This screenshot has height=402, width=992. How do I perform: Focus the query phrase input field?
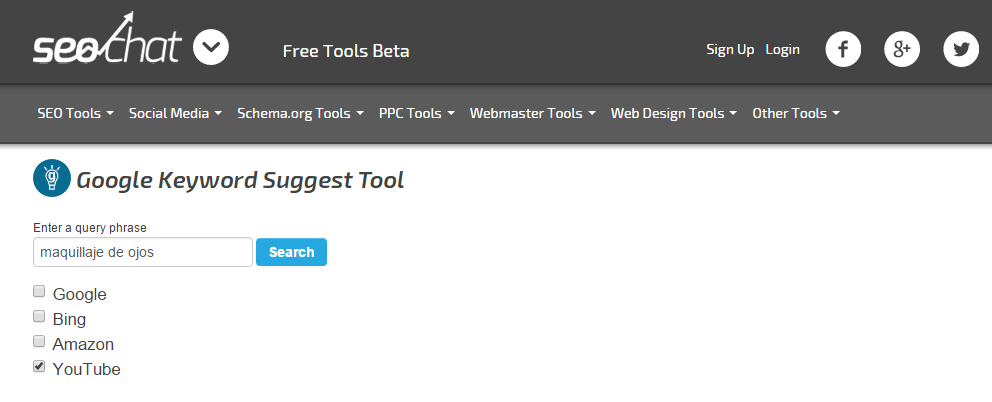pos(143,252)
